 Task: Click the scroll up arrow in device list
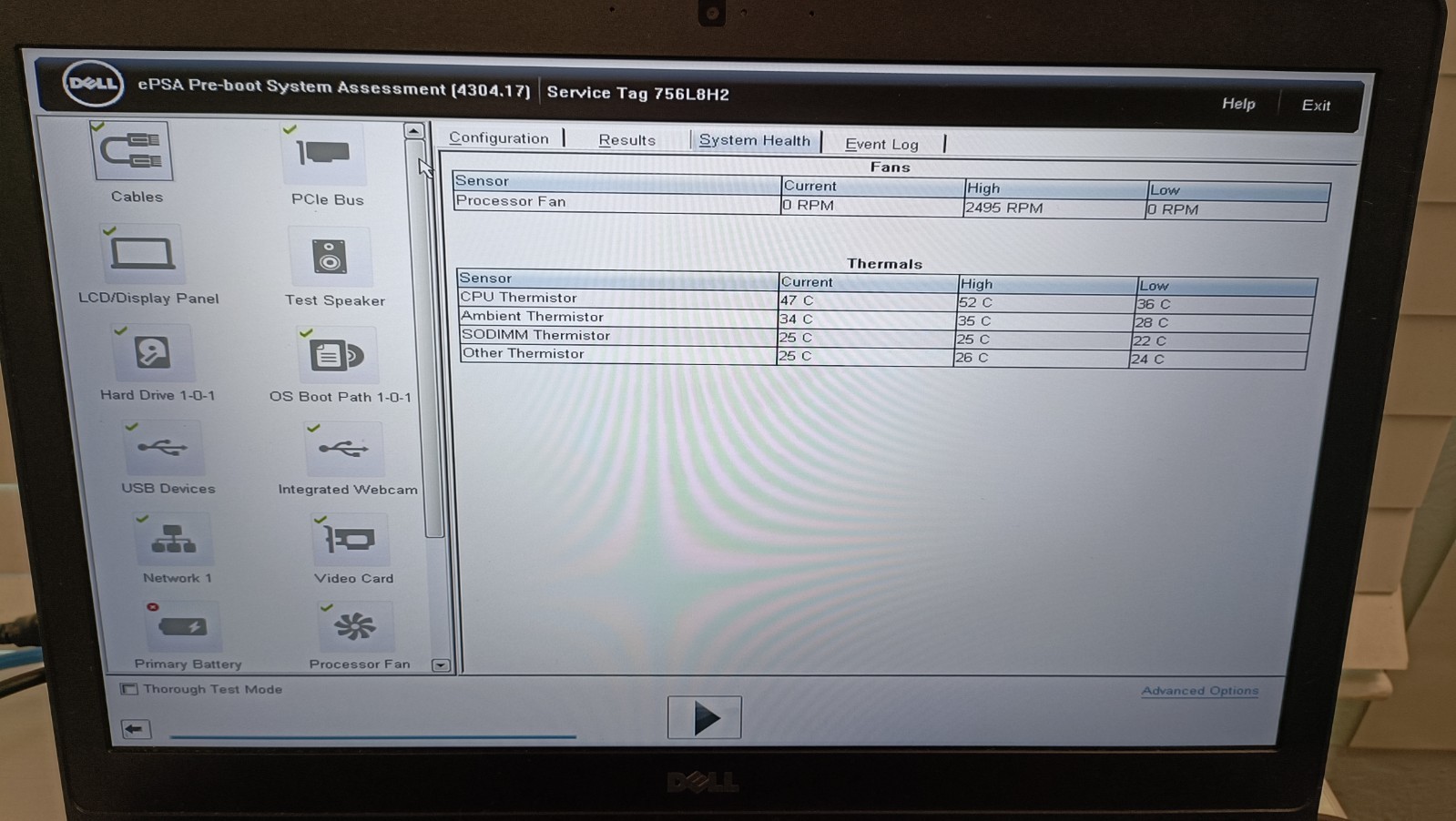pos(413,131)
